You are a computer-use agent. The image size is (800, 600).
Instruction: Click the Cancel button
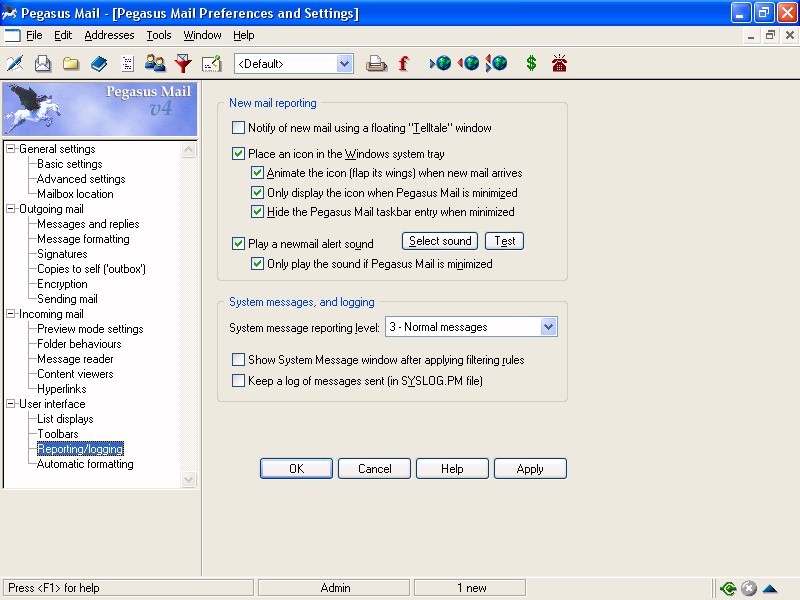[x=374, y=468]
